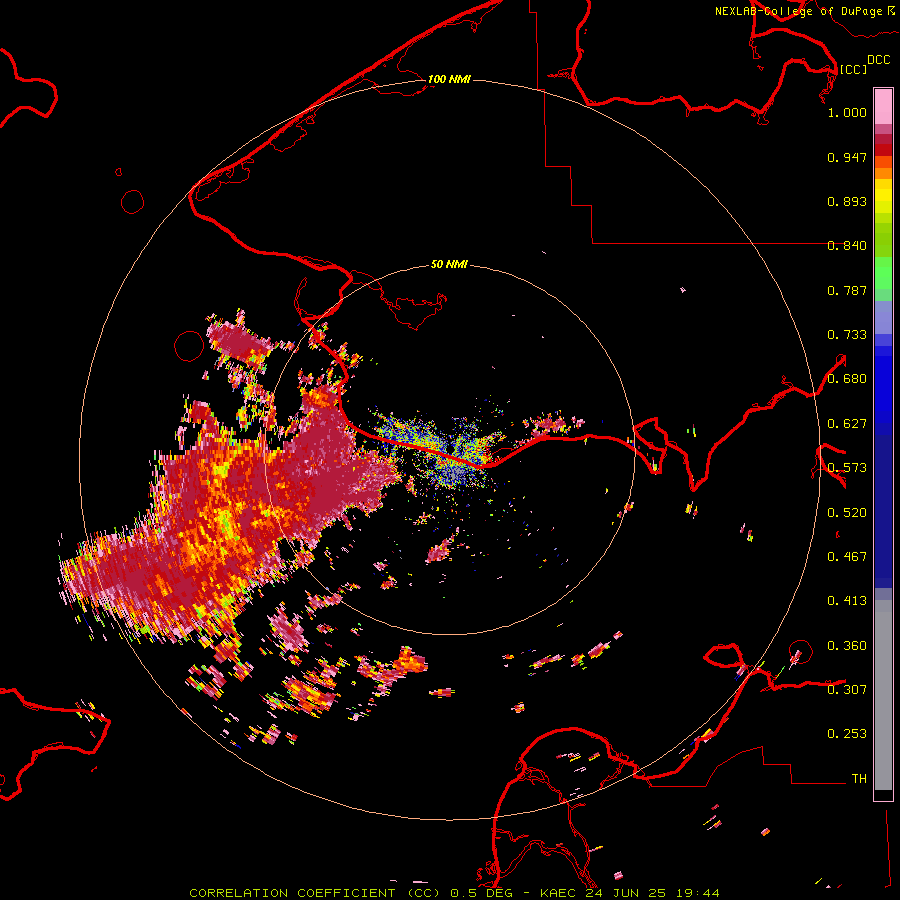
Task: Click the 0.627 scale value
Action: pyautogui.click(x=847, y=424)
